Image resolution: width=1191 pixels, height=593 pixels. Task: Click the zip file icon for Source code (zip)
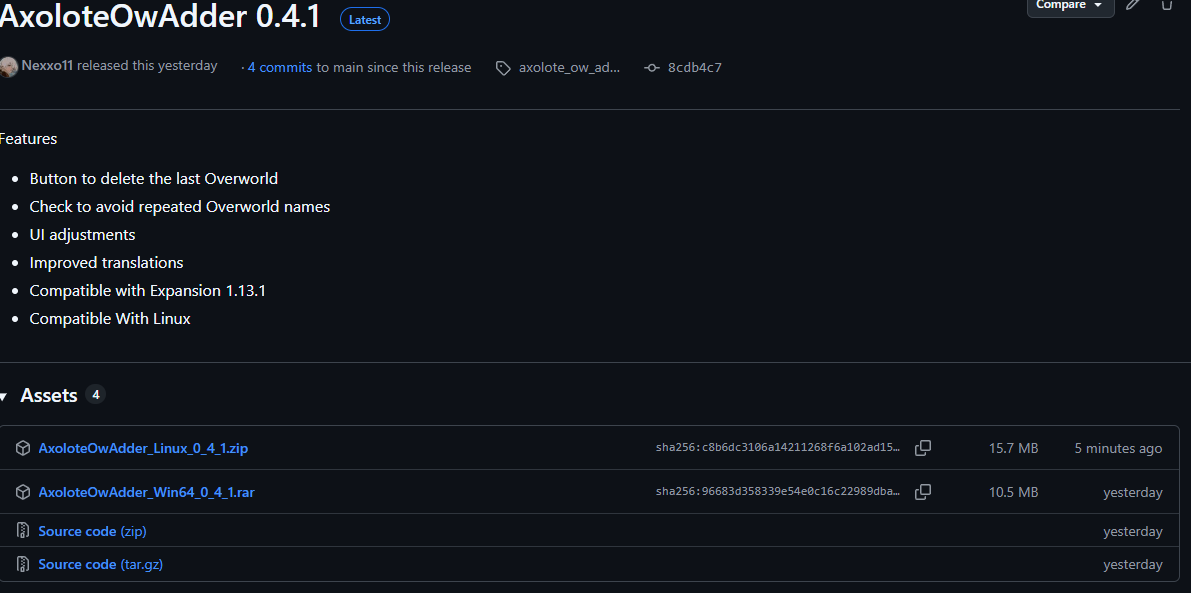[23, 531]
